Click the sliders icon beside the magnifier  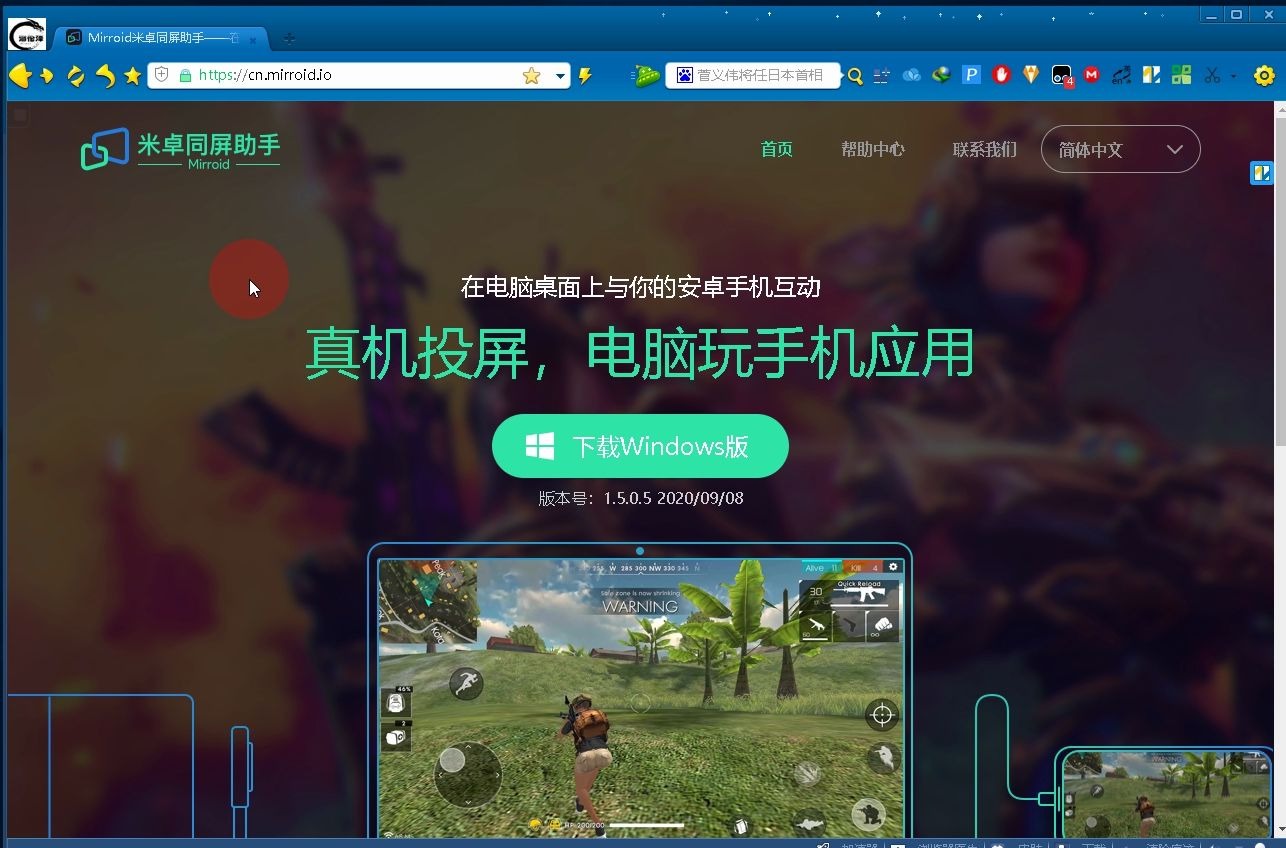[x=881, y=75]
